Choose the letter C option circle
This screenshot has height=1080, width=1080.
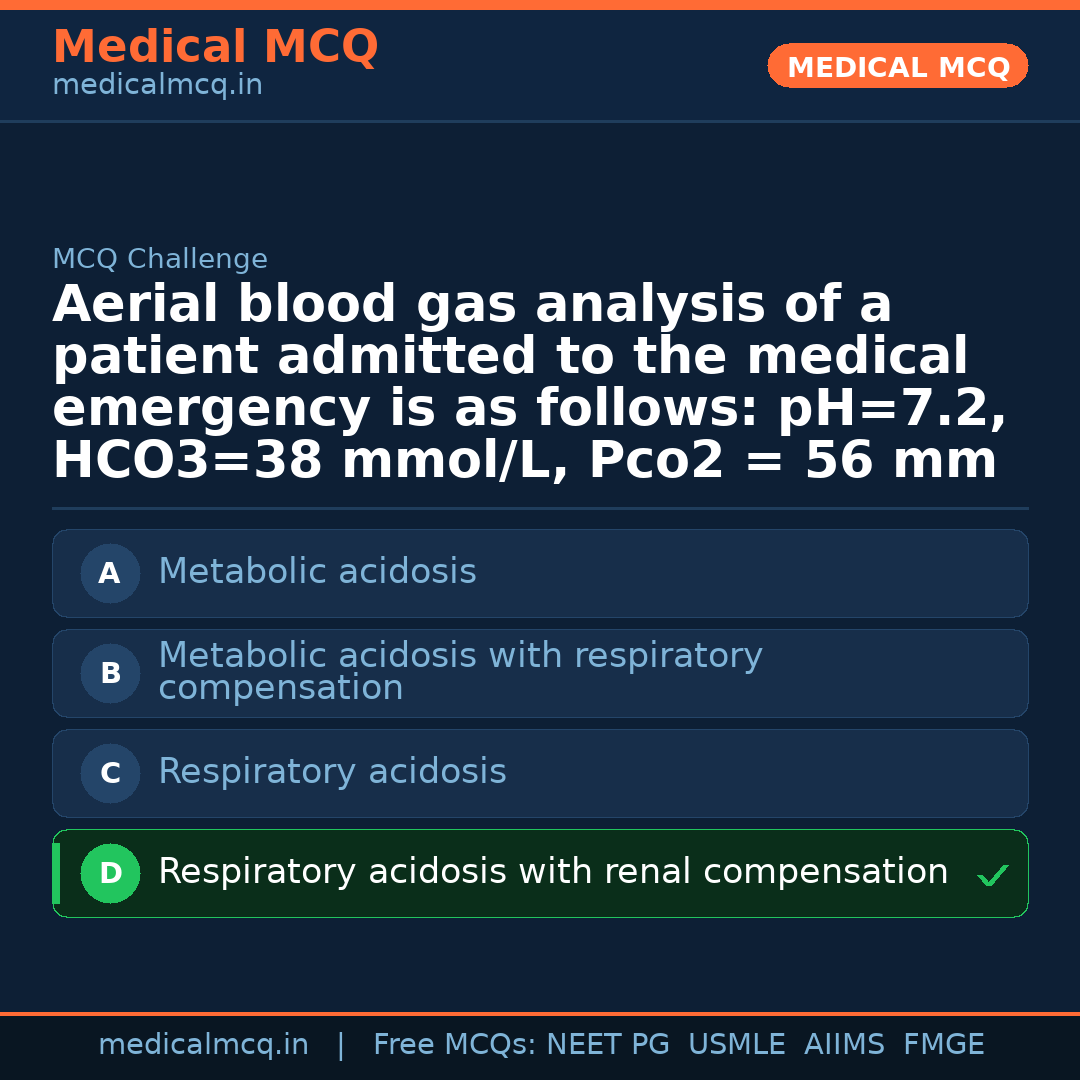click(110, 774)
